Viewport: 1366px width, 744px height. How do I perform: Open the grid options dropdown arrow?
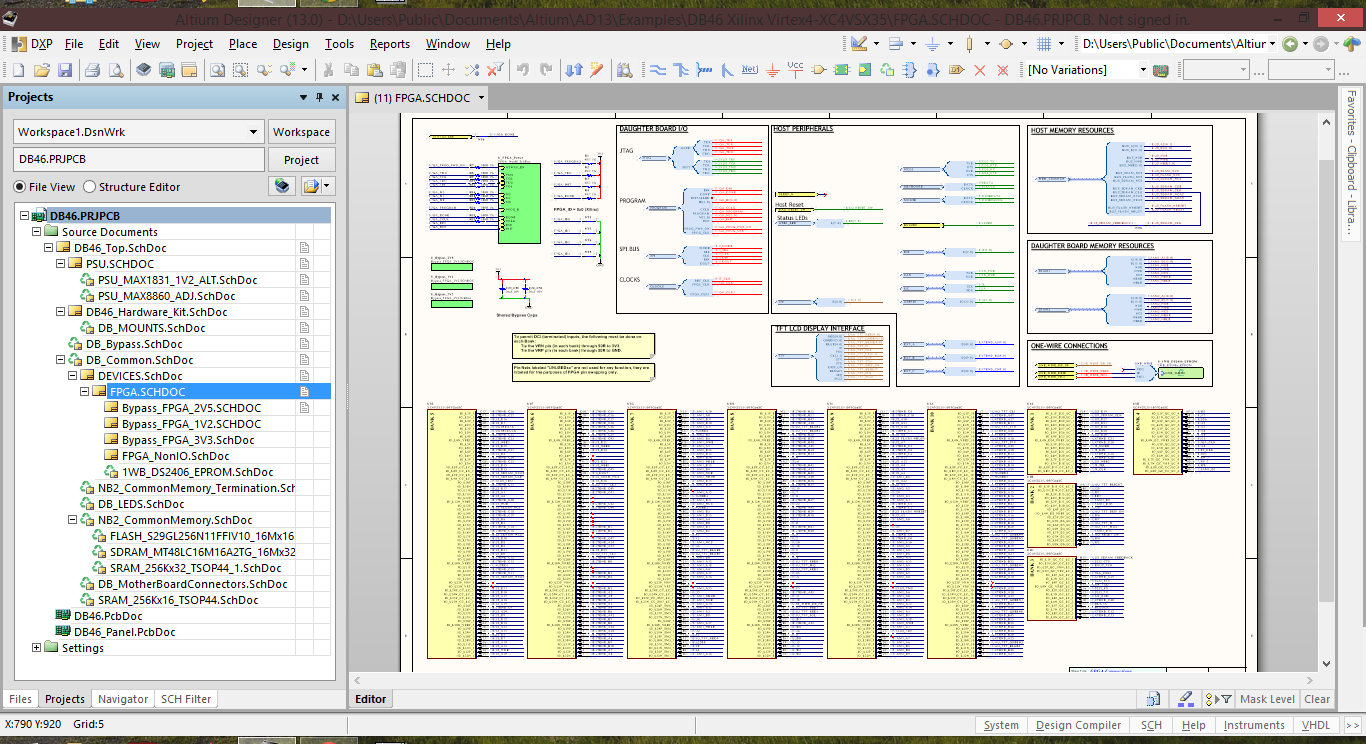(x=1059, y=44)
